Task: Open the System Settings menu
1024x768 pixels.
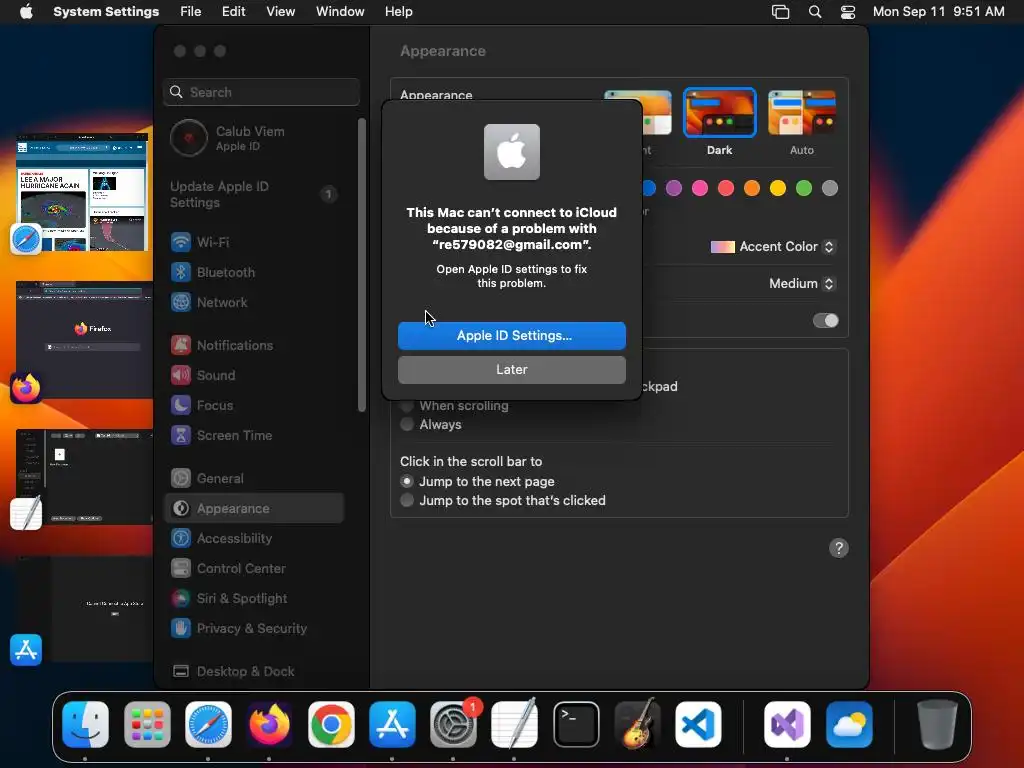Action: pos(106,12)
